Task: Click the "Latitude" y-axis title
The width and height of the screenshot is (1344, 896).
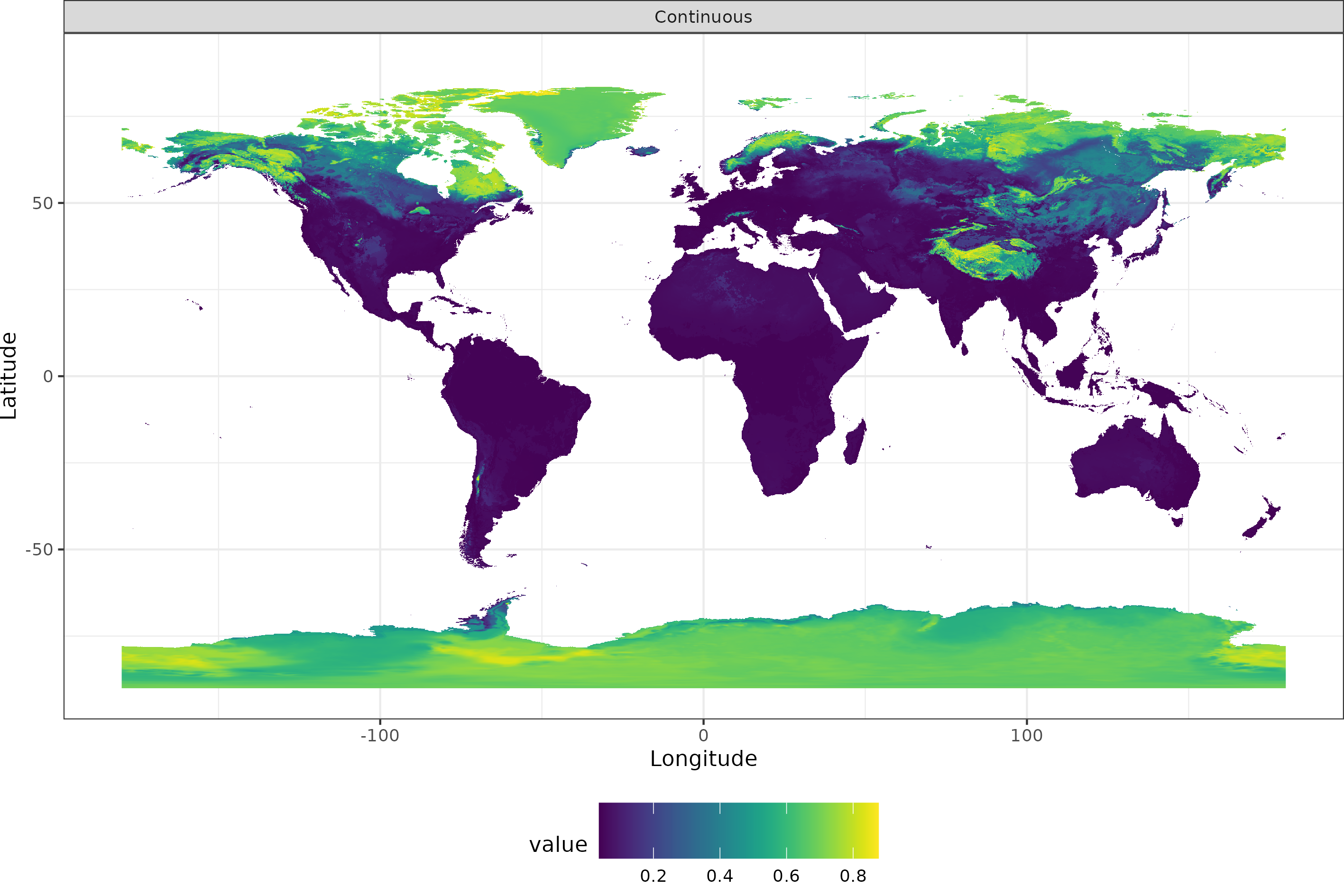Action: (9, 376)
